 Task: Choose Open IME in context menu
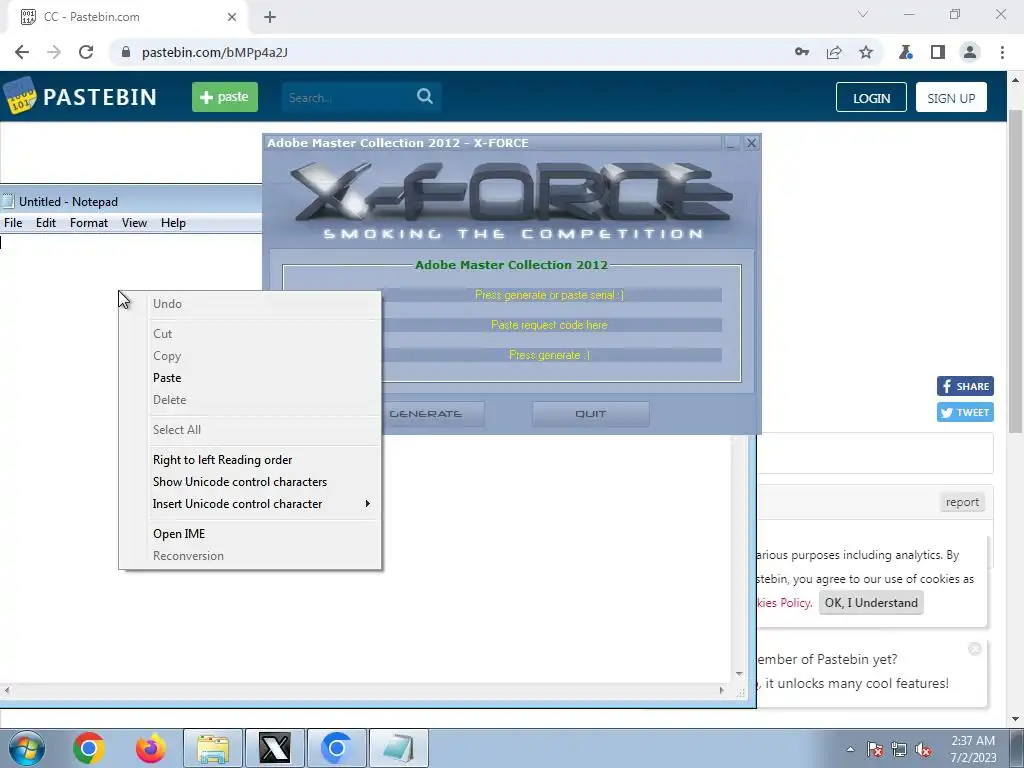(249, 534)
